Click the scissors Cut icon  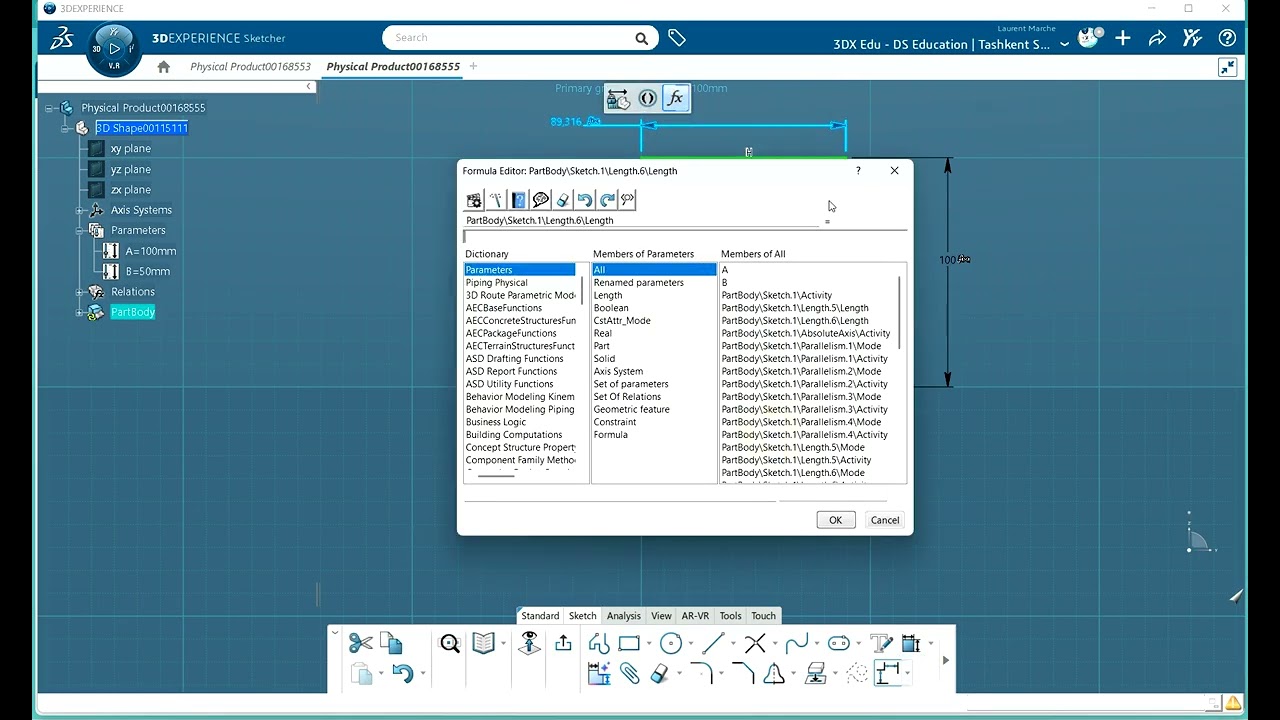click(360, 644)
